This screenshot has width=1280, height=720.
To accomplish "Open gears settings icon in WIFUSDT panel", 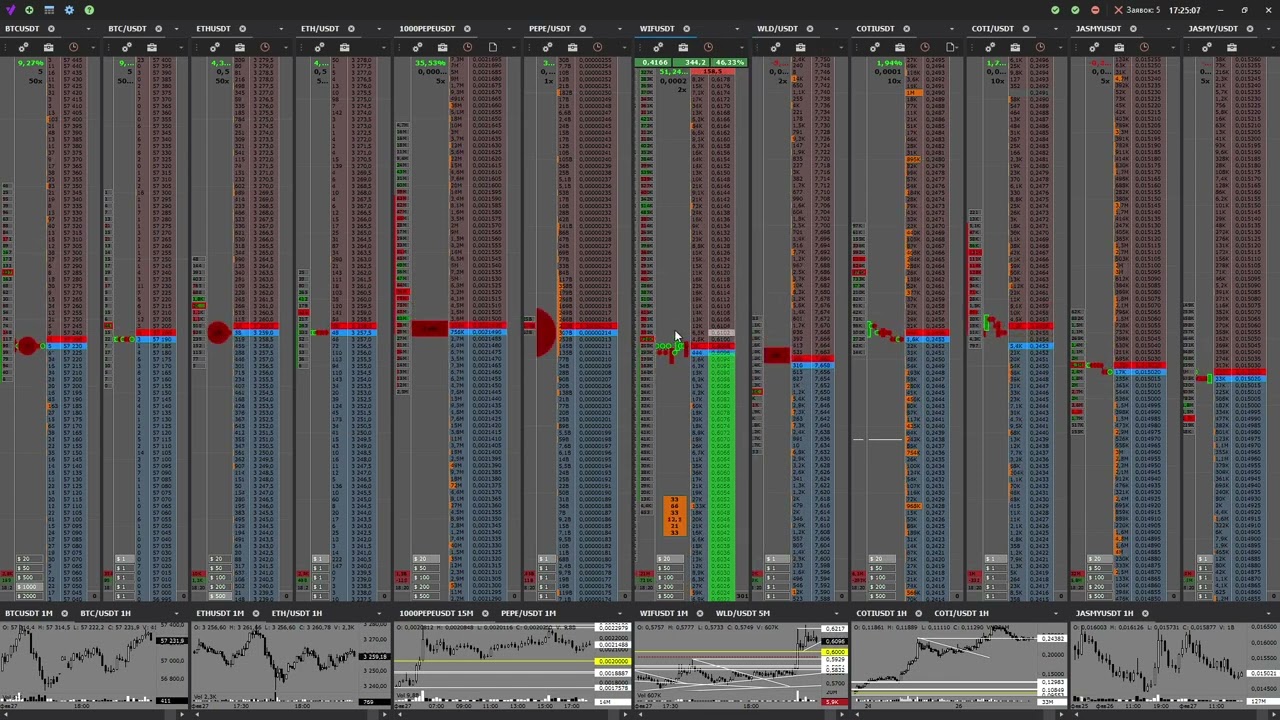I will (658, 47).
